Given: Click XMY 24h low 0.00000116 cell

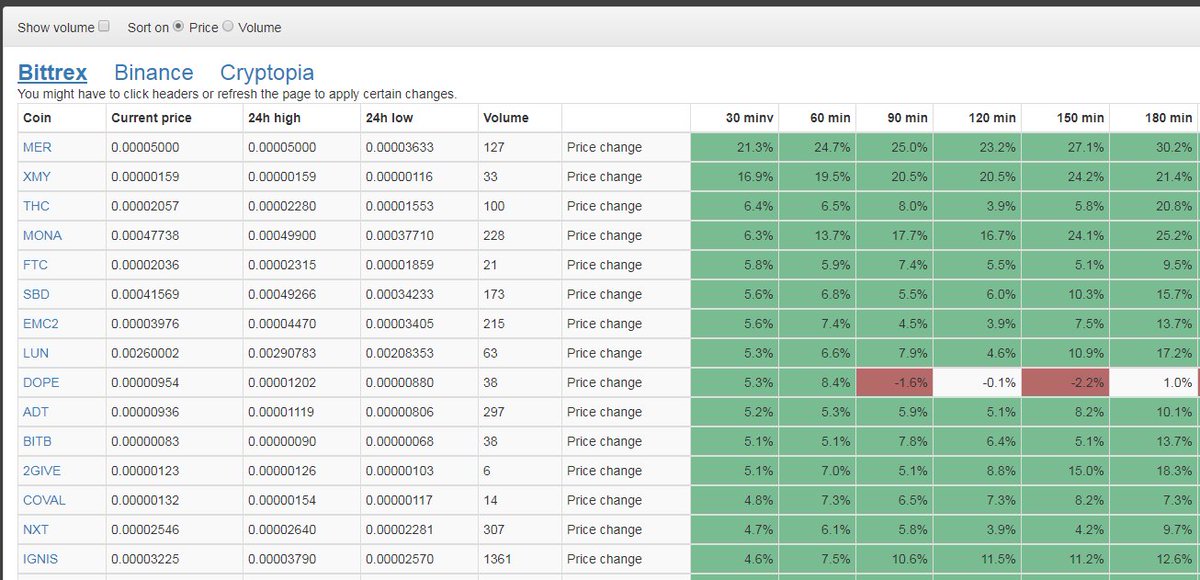Looking at the screenshot, I should click(x=419, y=177).
